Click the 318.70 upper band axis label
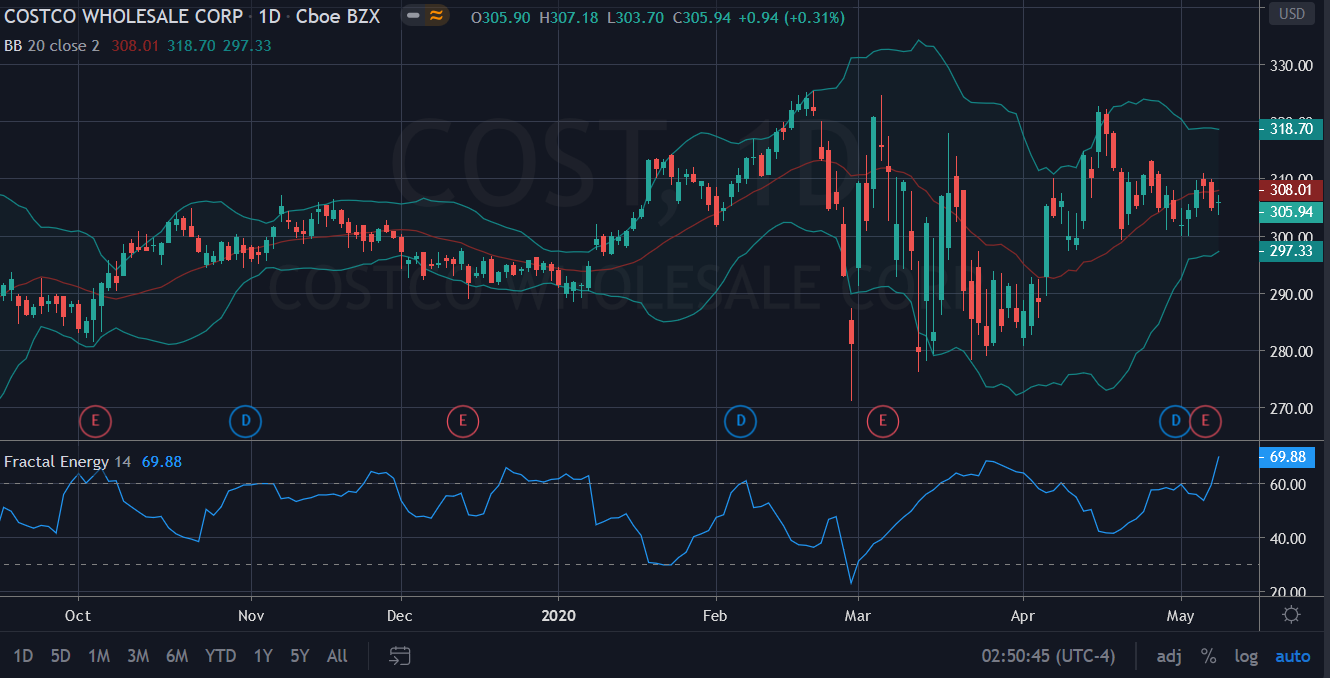 coord(1291,128)
